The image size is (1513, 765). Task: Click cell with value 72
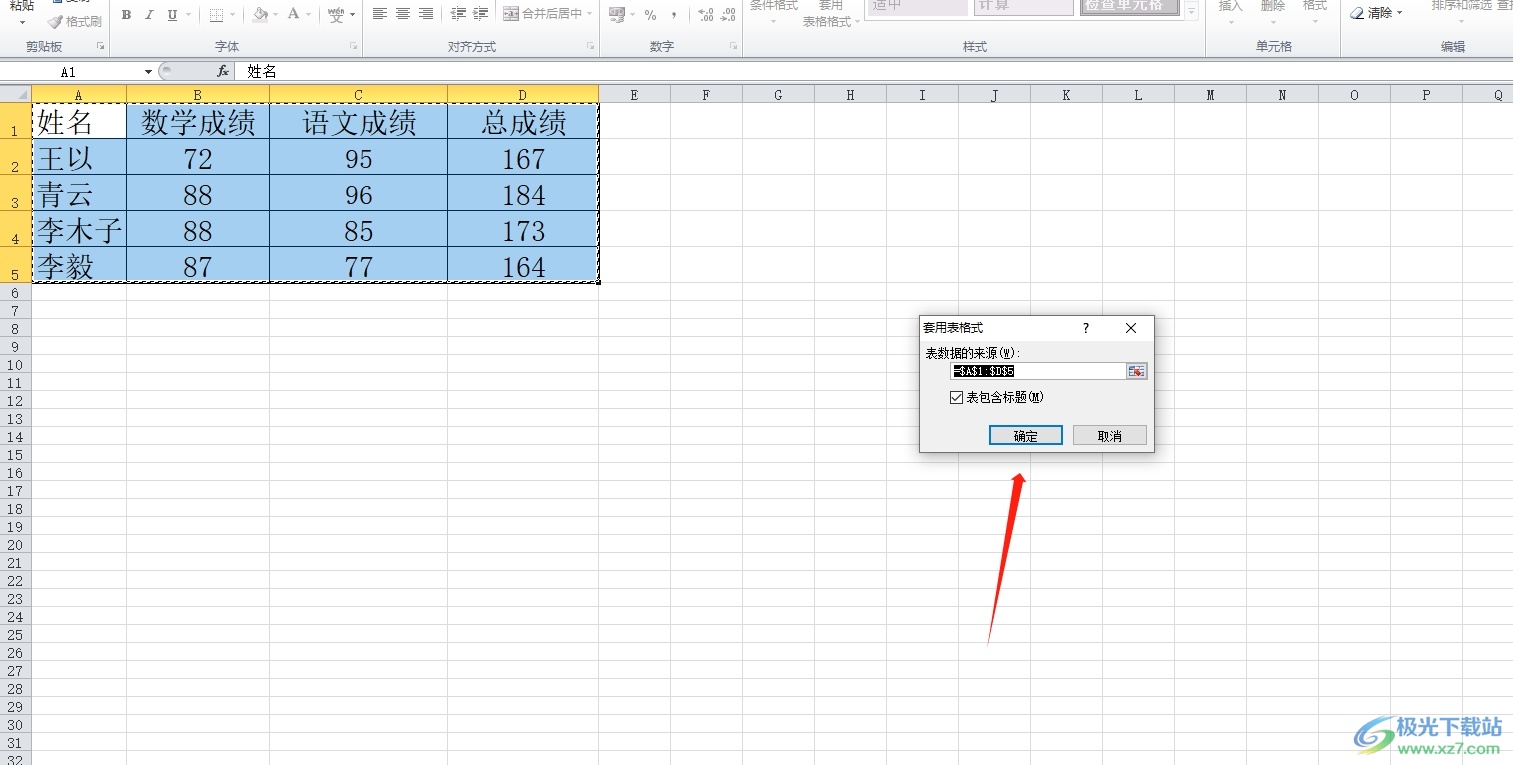click(x=198, y=158)
